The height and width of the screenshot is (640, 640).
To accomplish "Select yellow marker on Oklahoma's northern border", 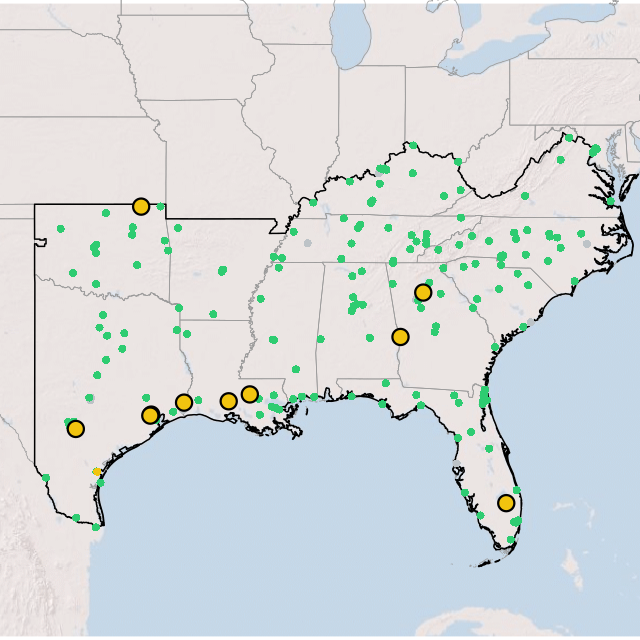I will pos(141,207).
